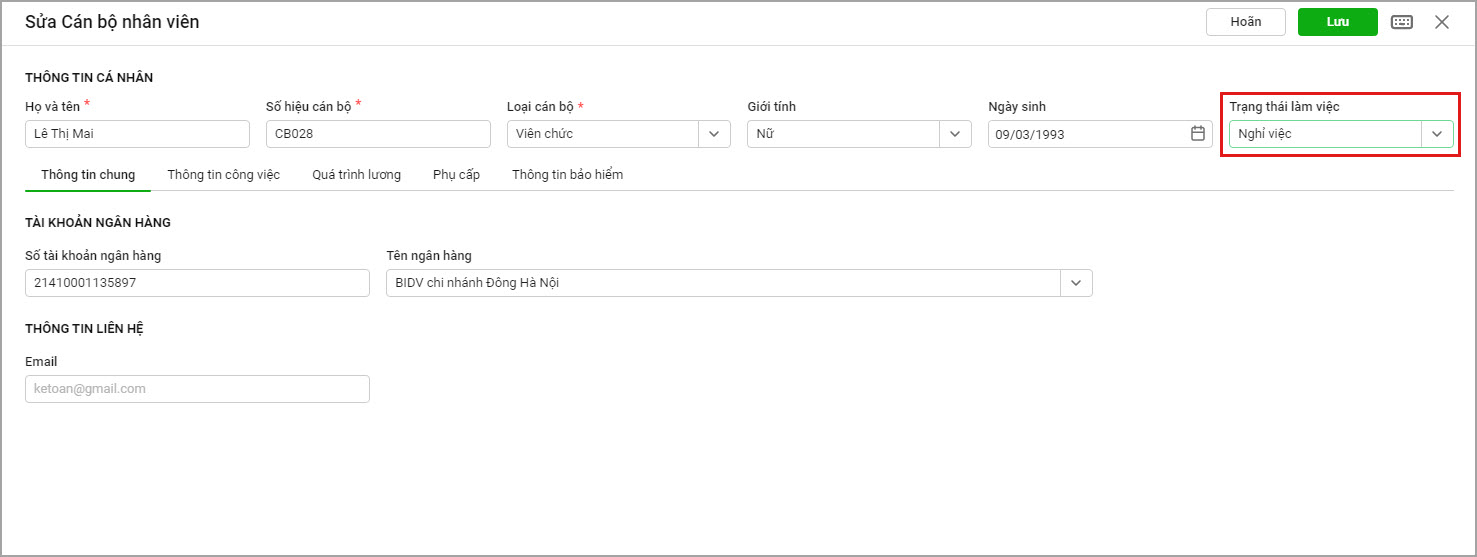This screenshot has height=557, width=1477.
Task: Open the keyboard shortcuts icon
Action: [x=1402, y=22]
